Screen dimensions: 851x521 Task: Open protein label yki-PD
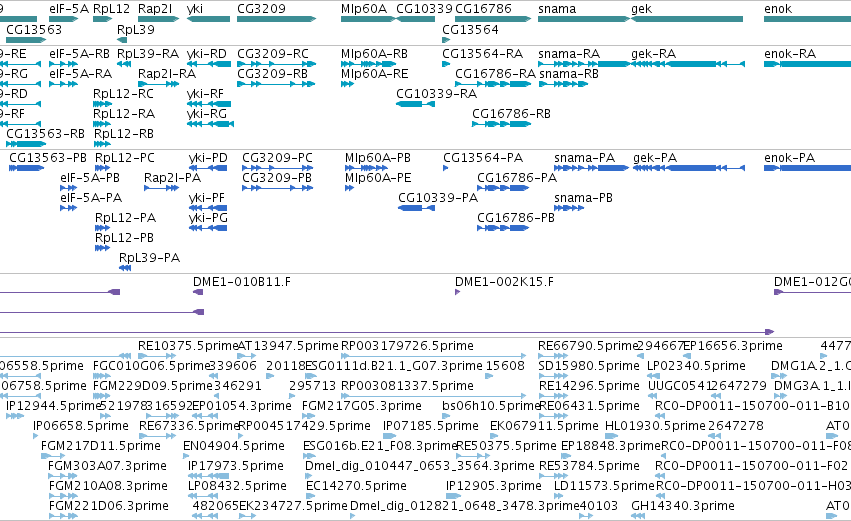208,158
